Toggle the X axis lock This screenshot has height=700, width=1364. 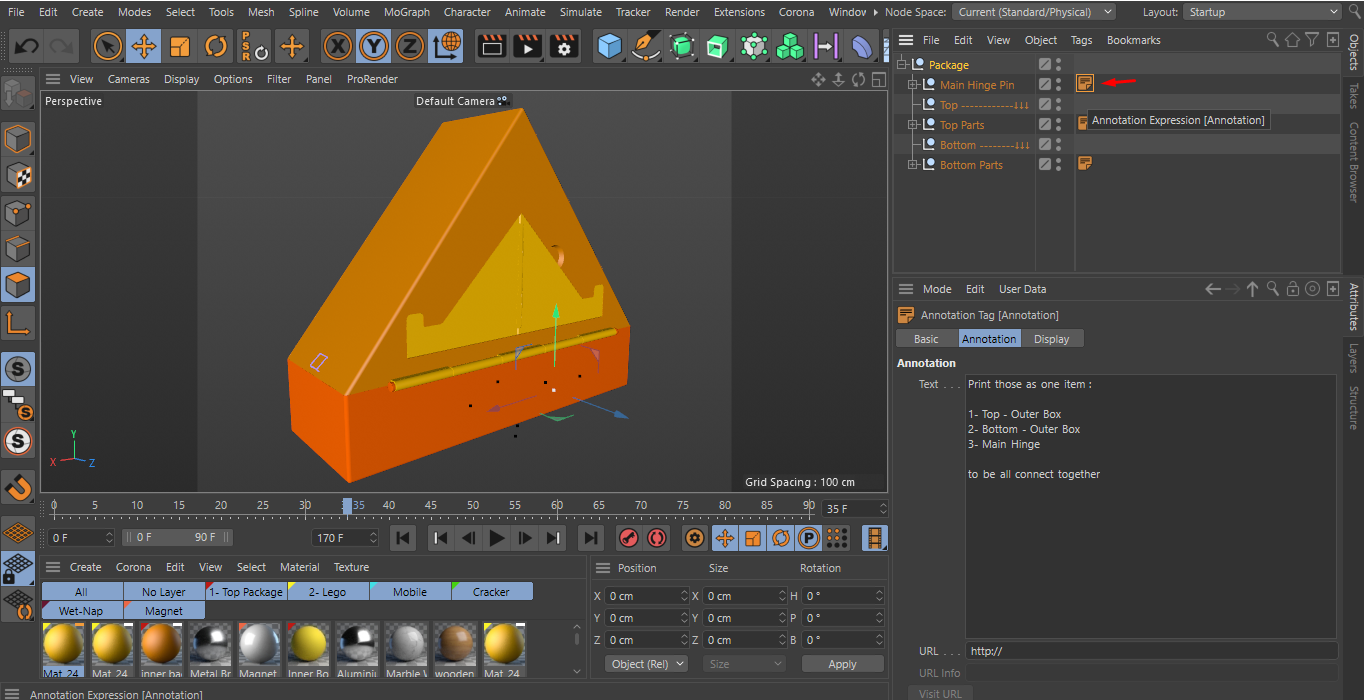pyautogui.click(x=338, y=46)
